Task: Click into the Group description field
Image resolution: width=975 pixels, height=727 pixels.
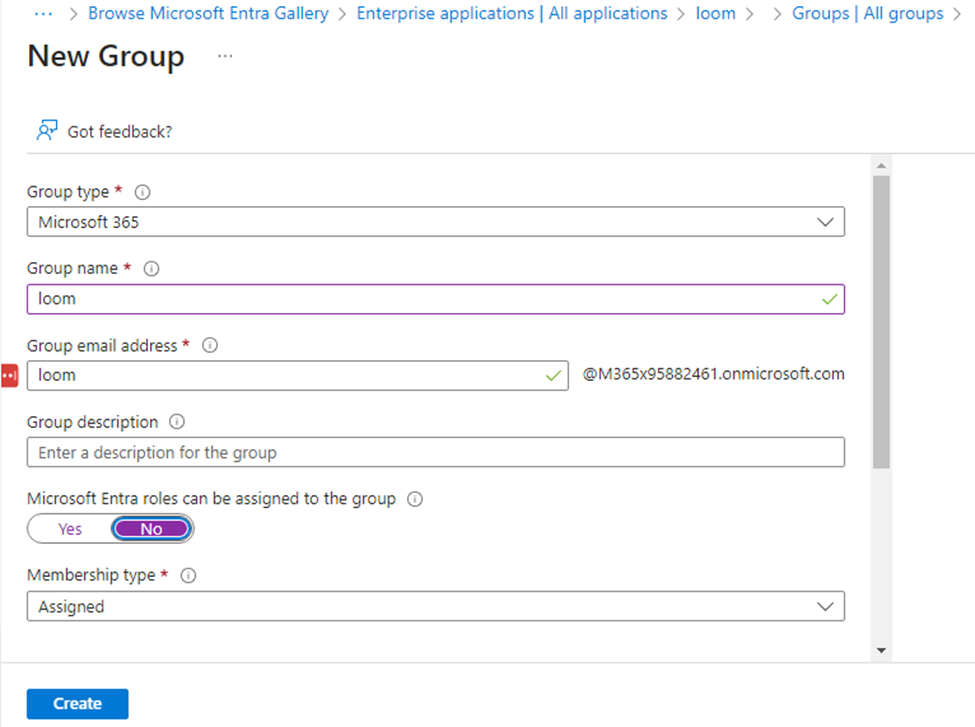Action: point(435,452)
